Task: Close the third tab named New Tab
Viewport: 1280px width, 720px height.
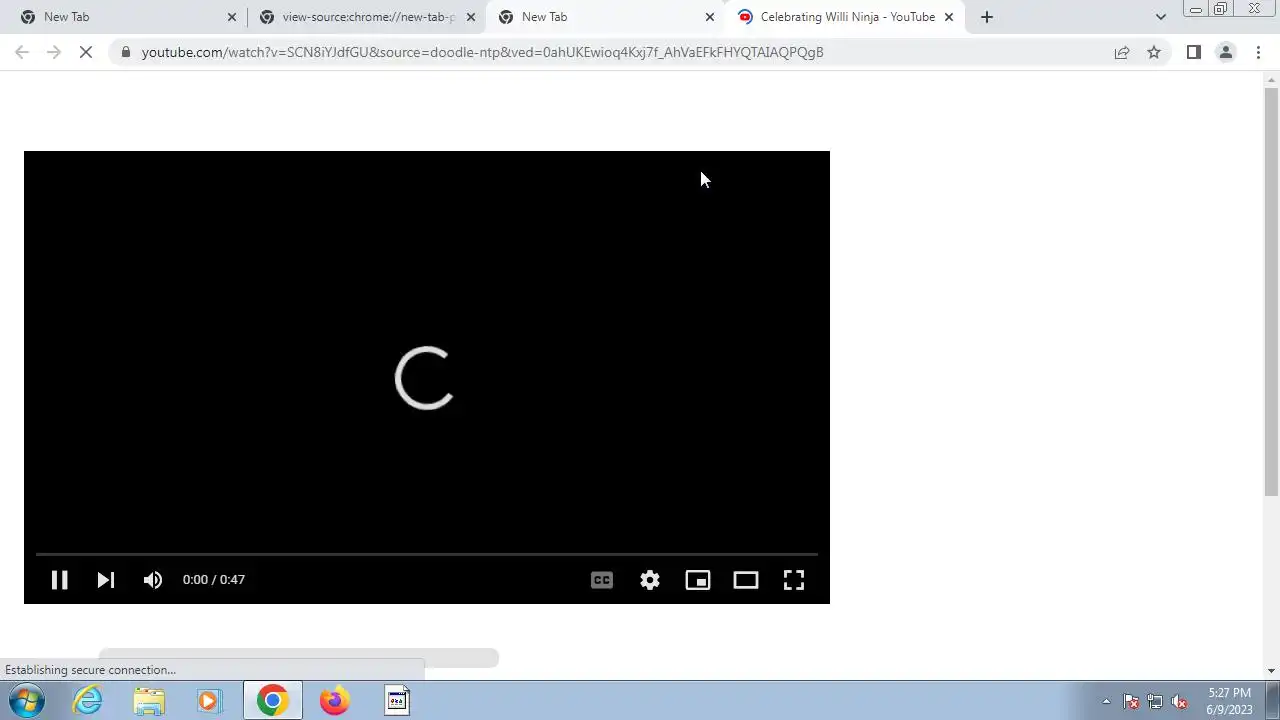Action: [x=710, y=17]
